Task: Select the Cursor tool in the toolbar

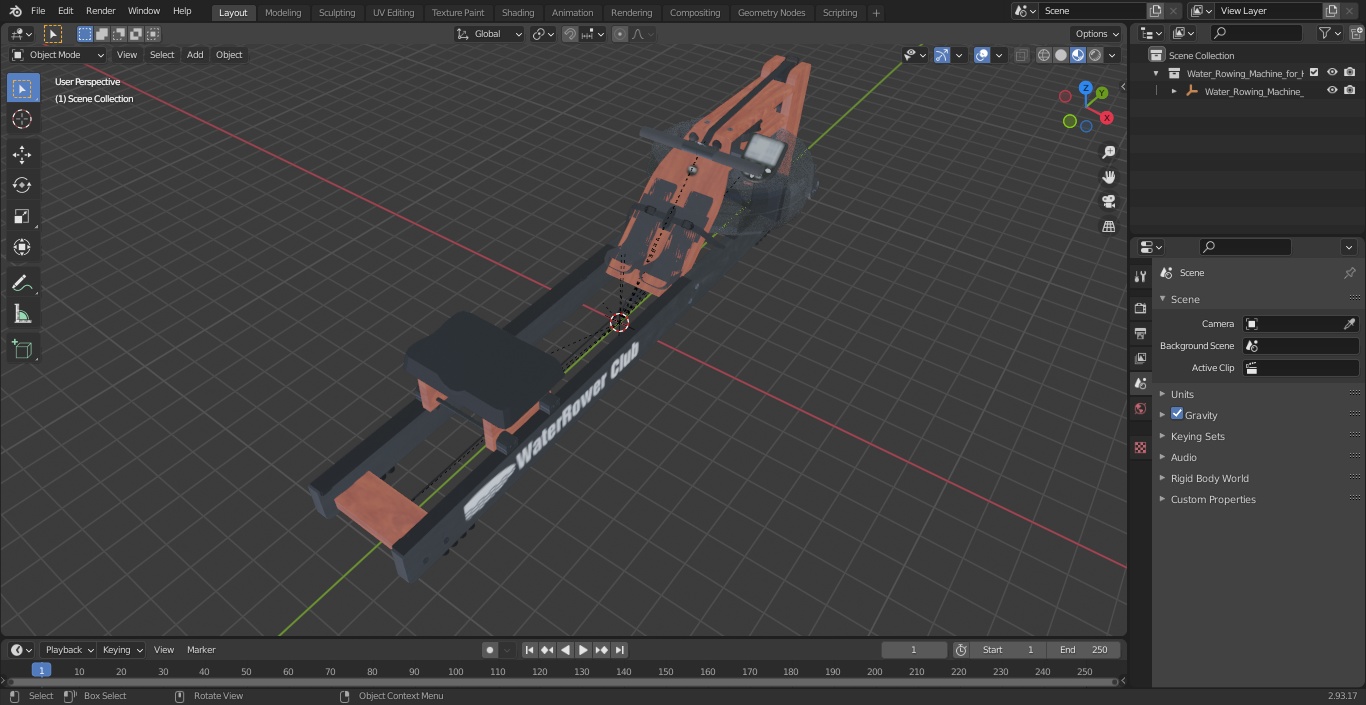Action: pos(22,119)
